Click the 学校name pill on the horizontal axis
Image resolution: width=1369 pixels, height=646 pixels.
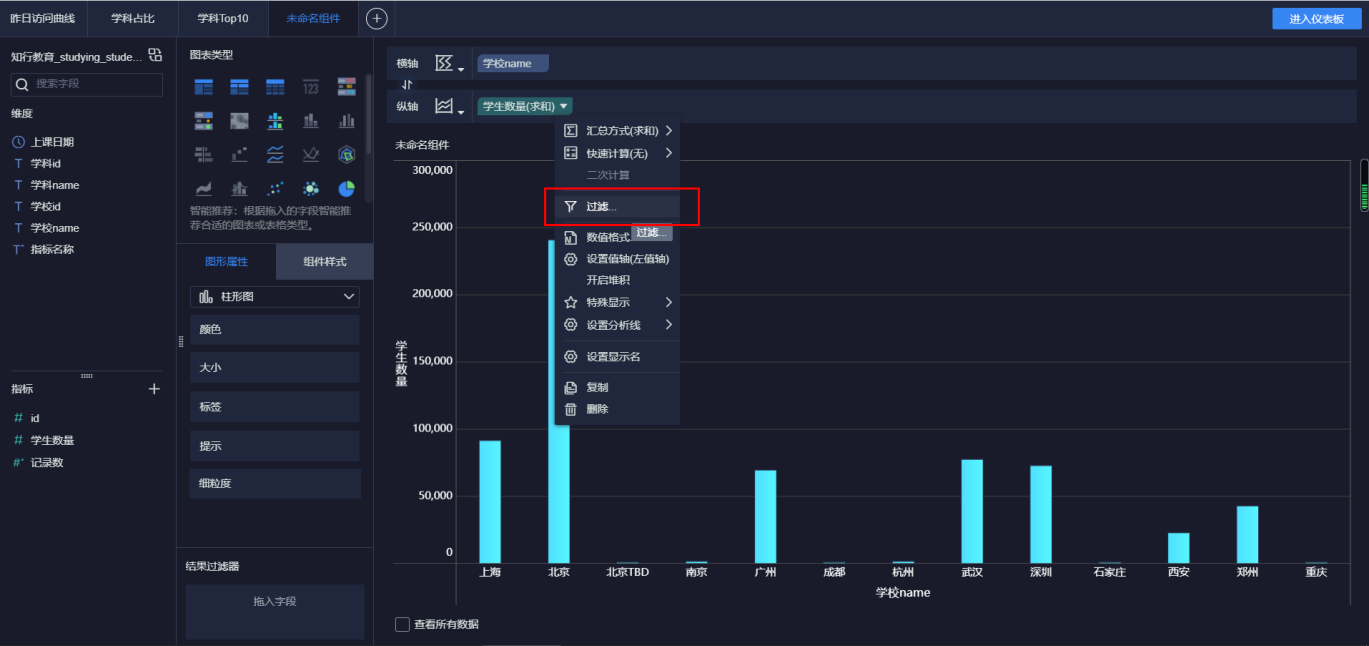pos(513,64)
